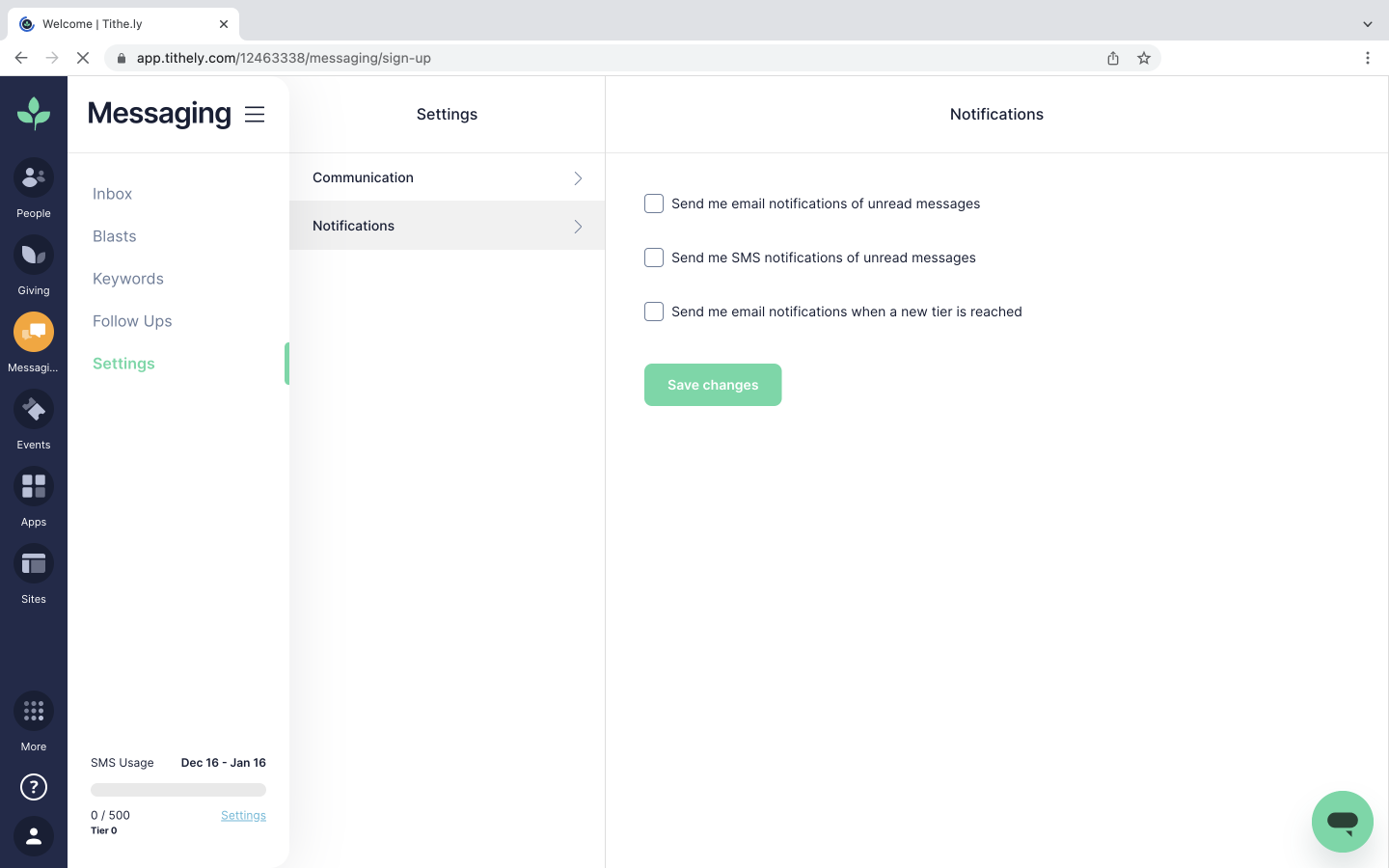Click the Save changes button

pos(713,385)
